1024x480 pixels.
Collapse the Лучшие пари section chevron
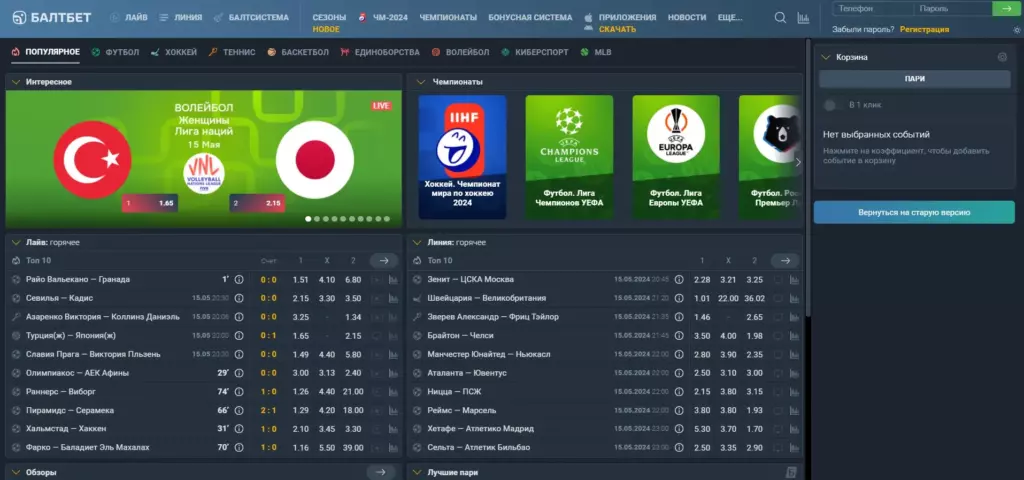[x=417, y=472]
